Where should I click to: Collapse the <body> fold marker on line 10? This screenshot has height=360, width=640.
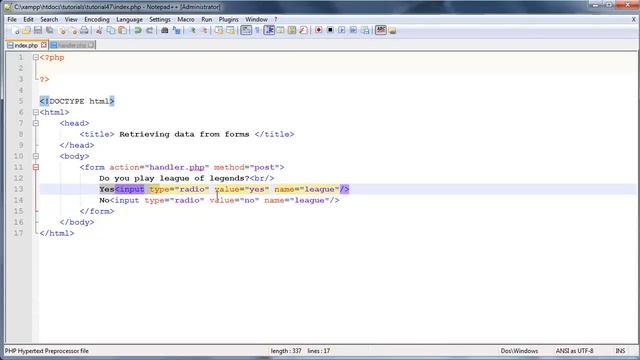[x=36, y=156]
